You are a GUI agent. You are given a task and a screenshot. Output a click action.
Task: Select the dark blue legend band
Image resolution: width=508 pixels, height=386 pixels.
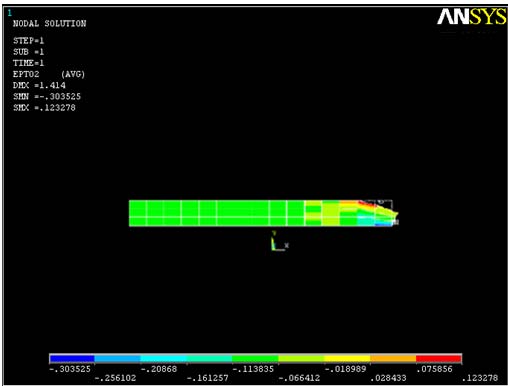(72, 358)
